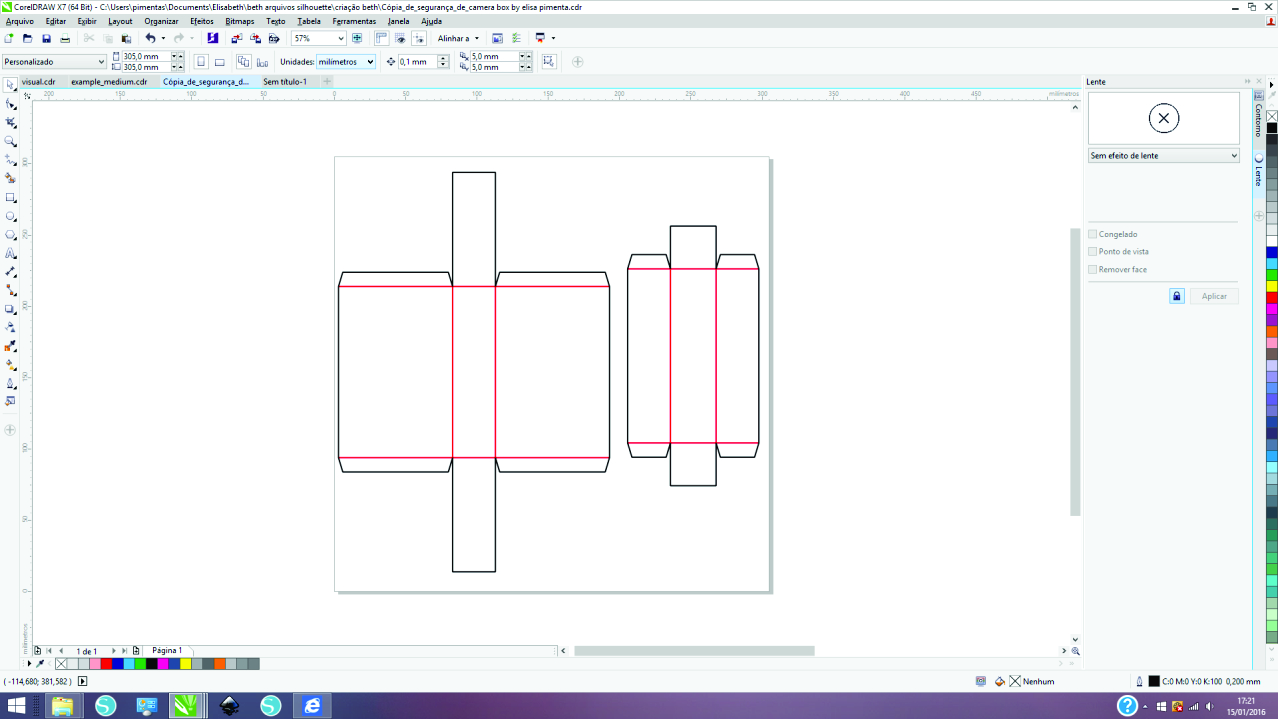
Task: Select the Freehand drawing tool
Action: coord(10,160)
